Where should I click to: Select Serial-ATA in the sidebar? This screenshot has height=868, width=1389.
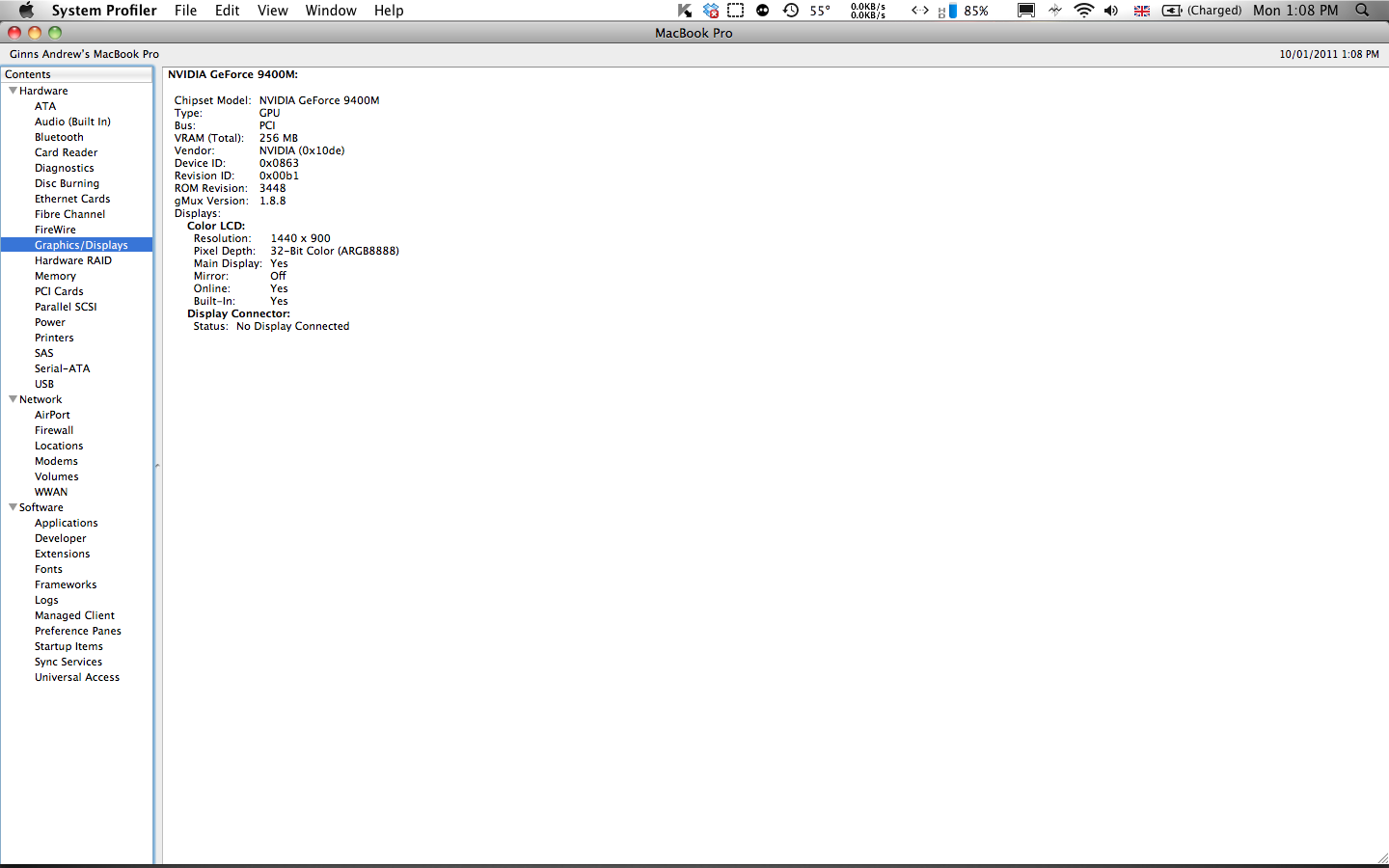click(x=62, y=368)
